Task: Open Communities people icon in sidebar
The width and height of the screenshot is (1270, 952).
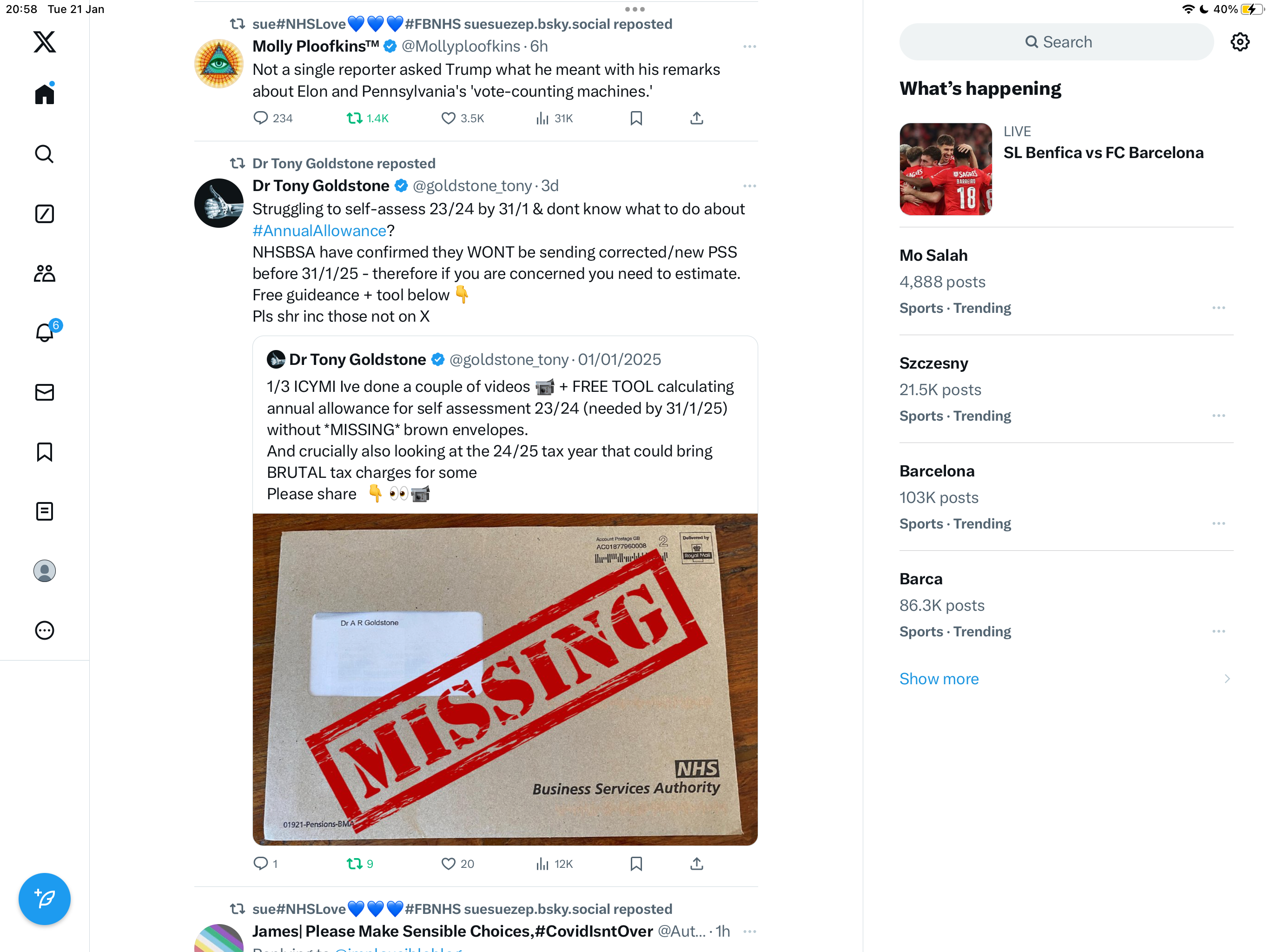Action: click(x=44, y=273)
